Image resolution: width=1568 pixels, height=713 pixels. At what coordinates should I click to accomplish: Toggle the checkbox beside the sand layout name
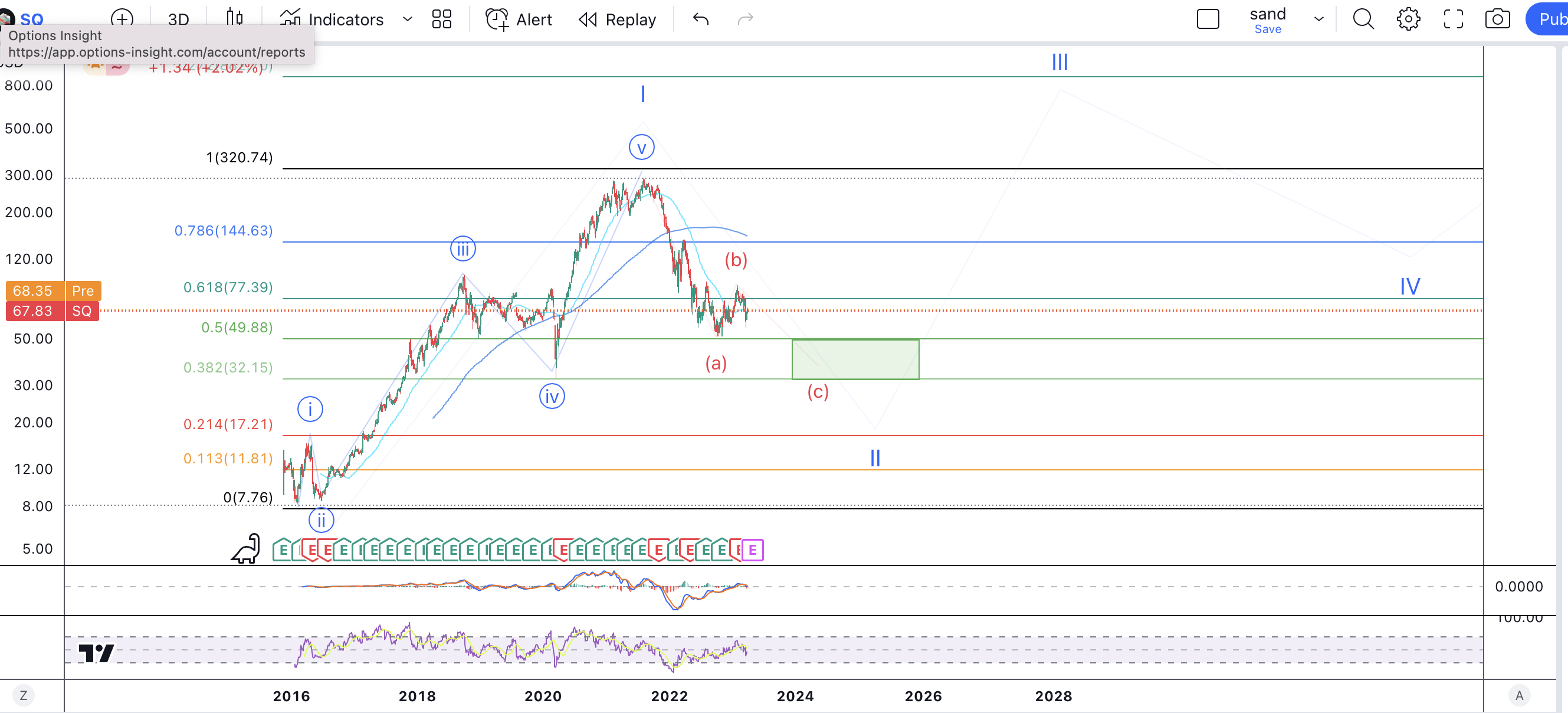pyautogui.click(x=1208, y=19)
